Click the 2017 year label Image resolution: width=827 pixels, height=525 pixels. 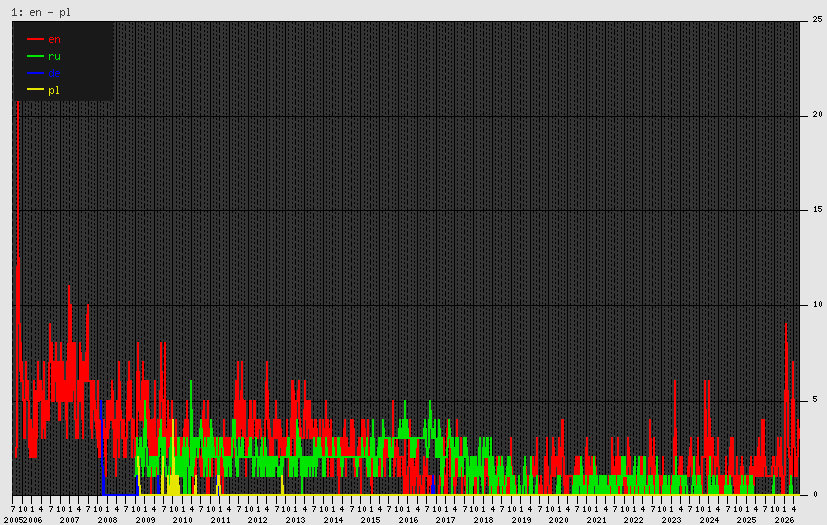tap(446, 520)
